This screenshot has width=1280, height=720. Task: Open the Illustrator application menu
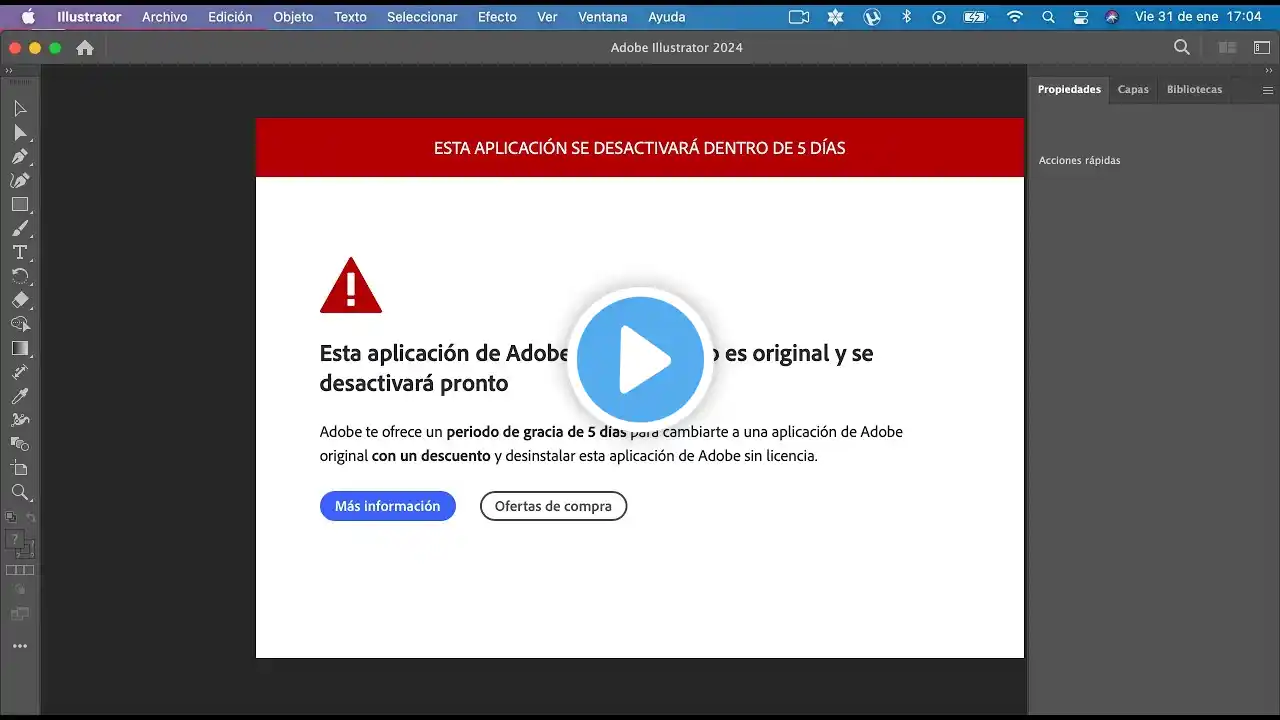coord(89,17)
